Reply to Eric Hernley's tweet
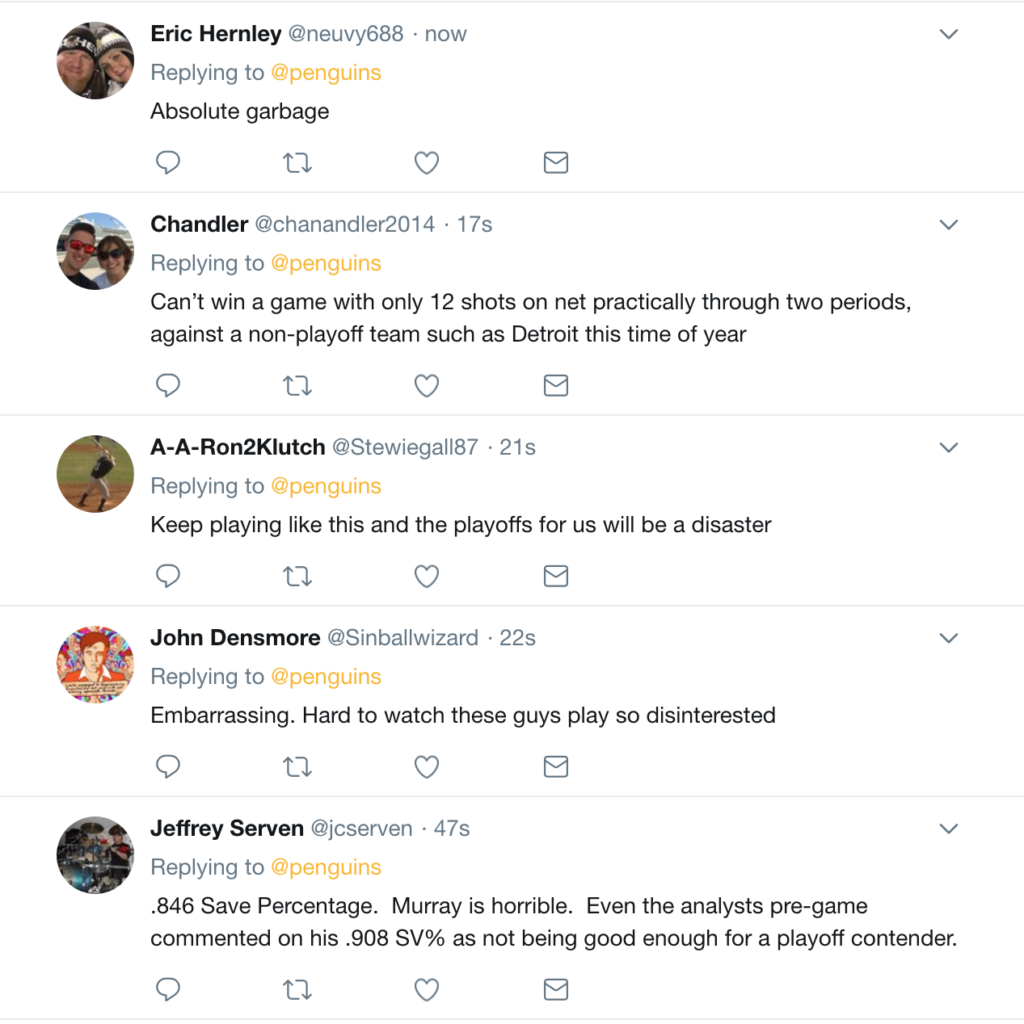 (x=169, y=162)
